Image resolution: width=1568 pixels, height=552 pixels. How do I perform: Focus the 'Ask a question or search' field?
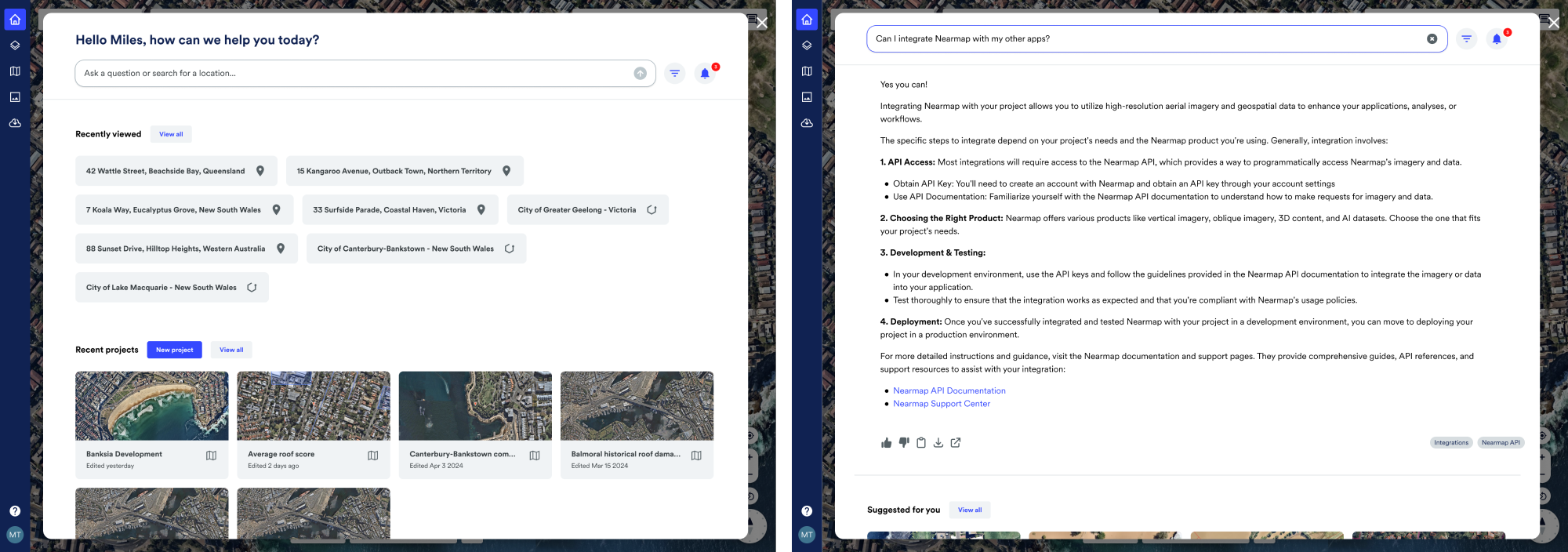coord(353,74)
